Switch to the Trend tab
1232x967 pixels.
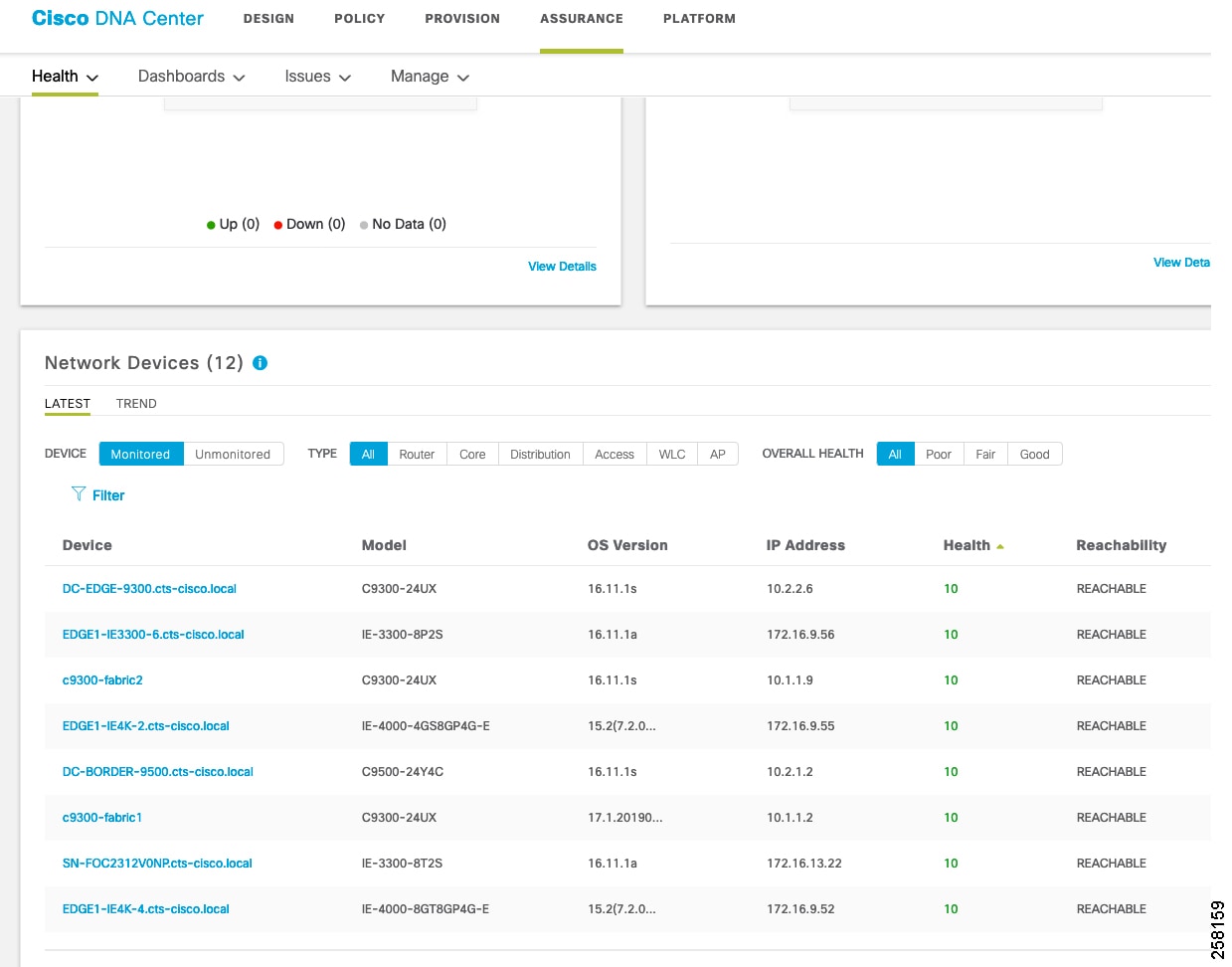click(x=136, y=404)
